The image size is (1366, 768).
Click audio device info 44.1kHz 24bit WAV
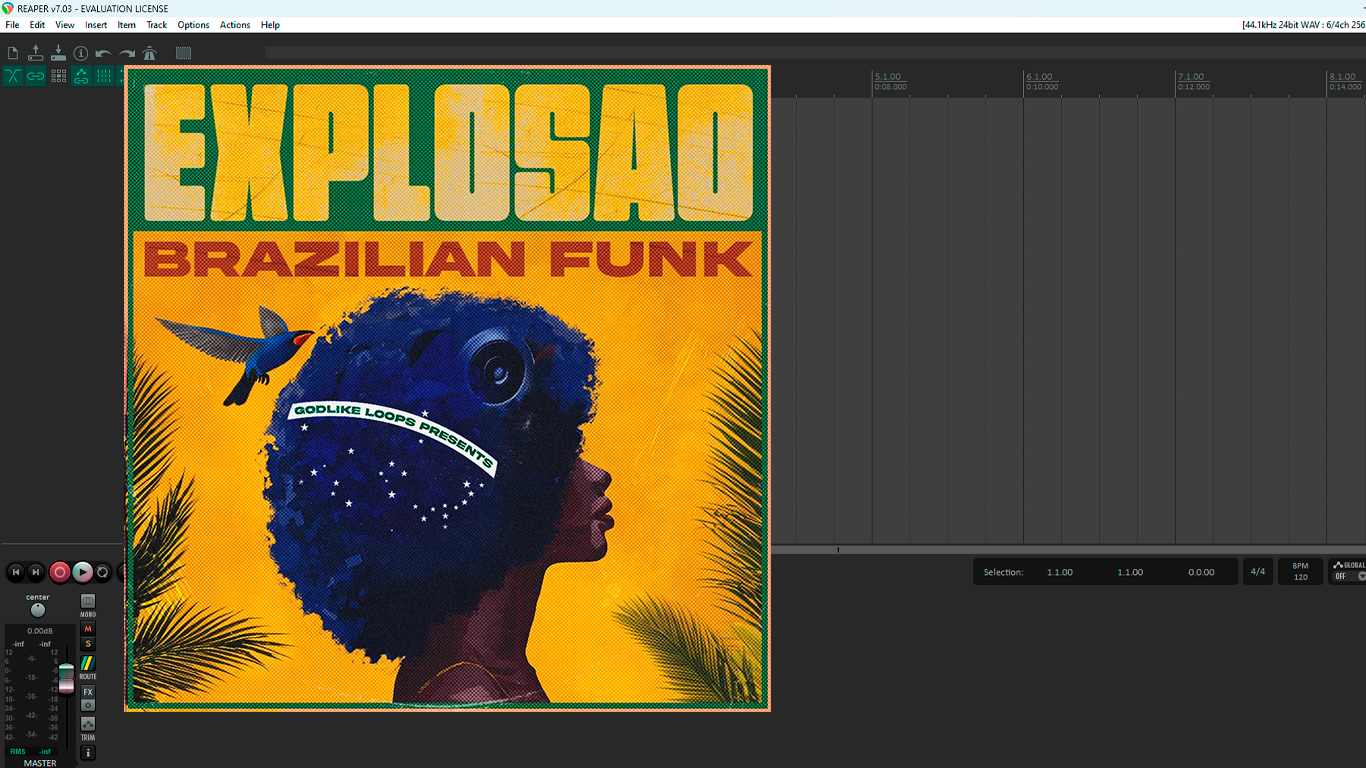[x=1303, y=25]
